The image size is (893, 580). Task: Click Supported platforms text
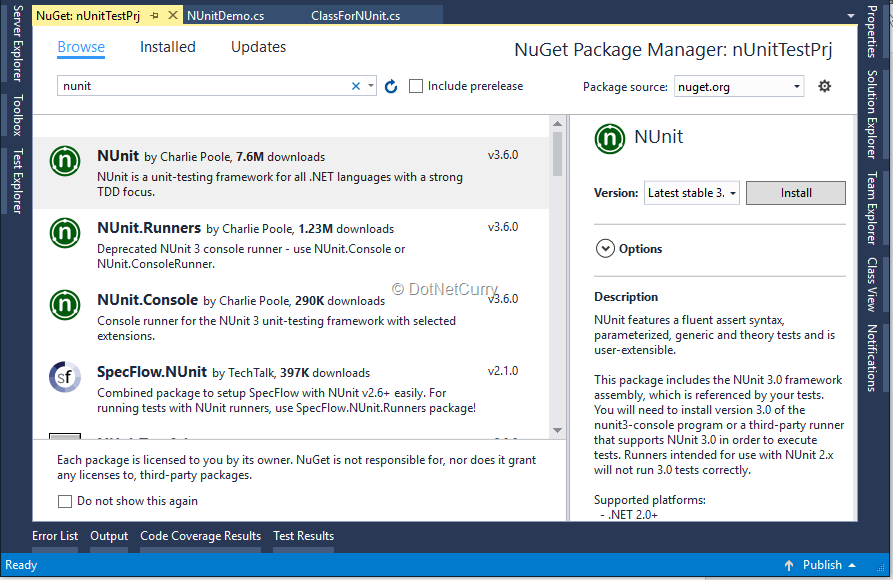tap(650, 500)
